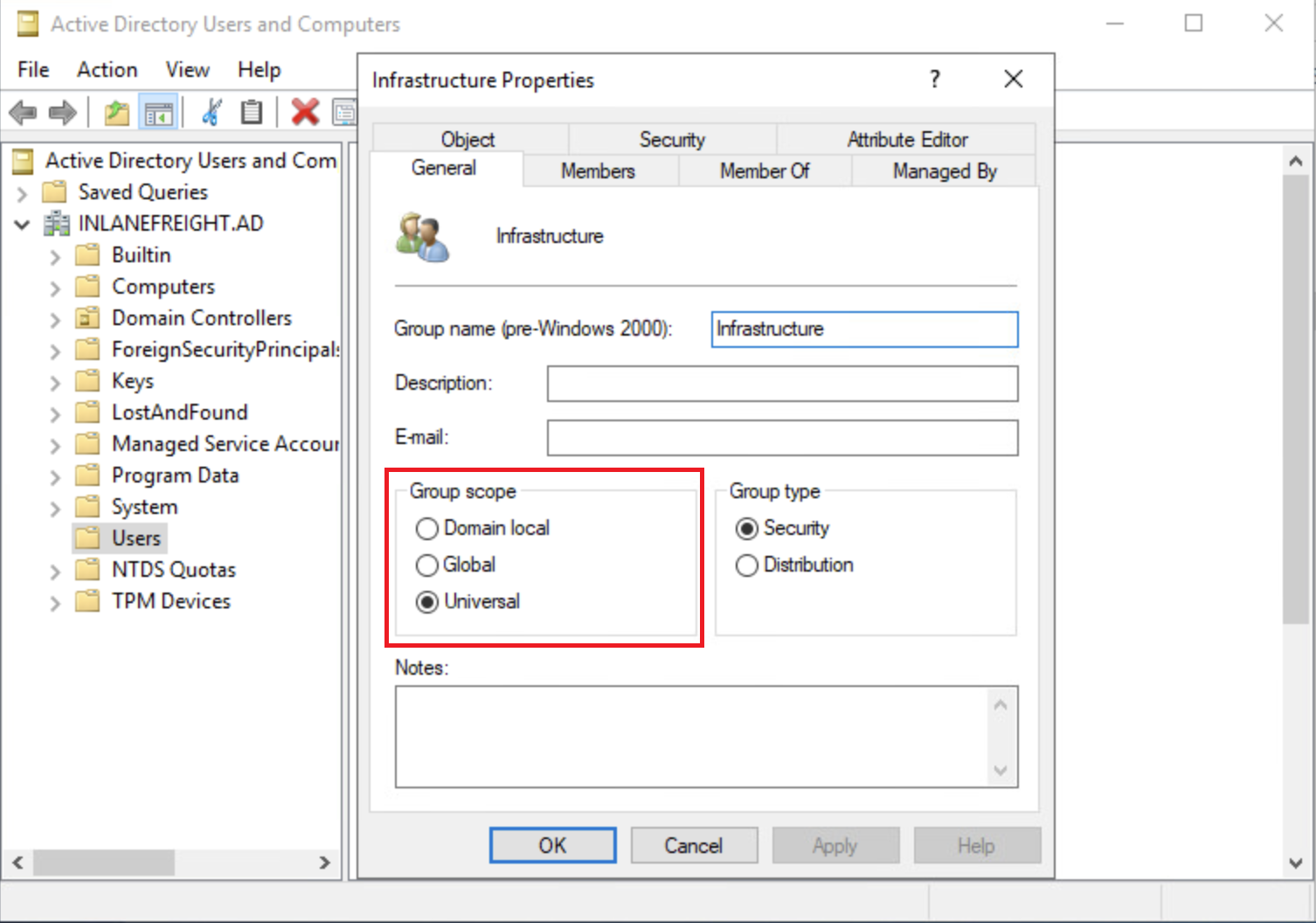Viewport: 1316px width, 923px height.
Task: Expand the Managed Service Accounts node
Action: (55, 445)
